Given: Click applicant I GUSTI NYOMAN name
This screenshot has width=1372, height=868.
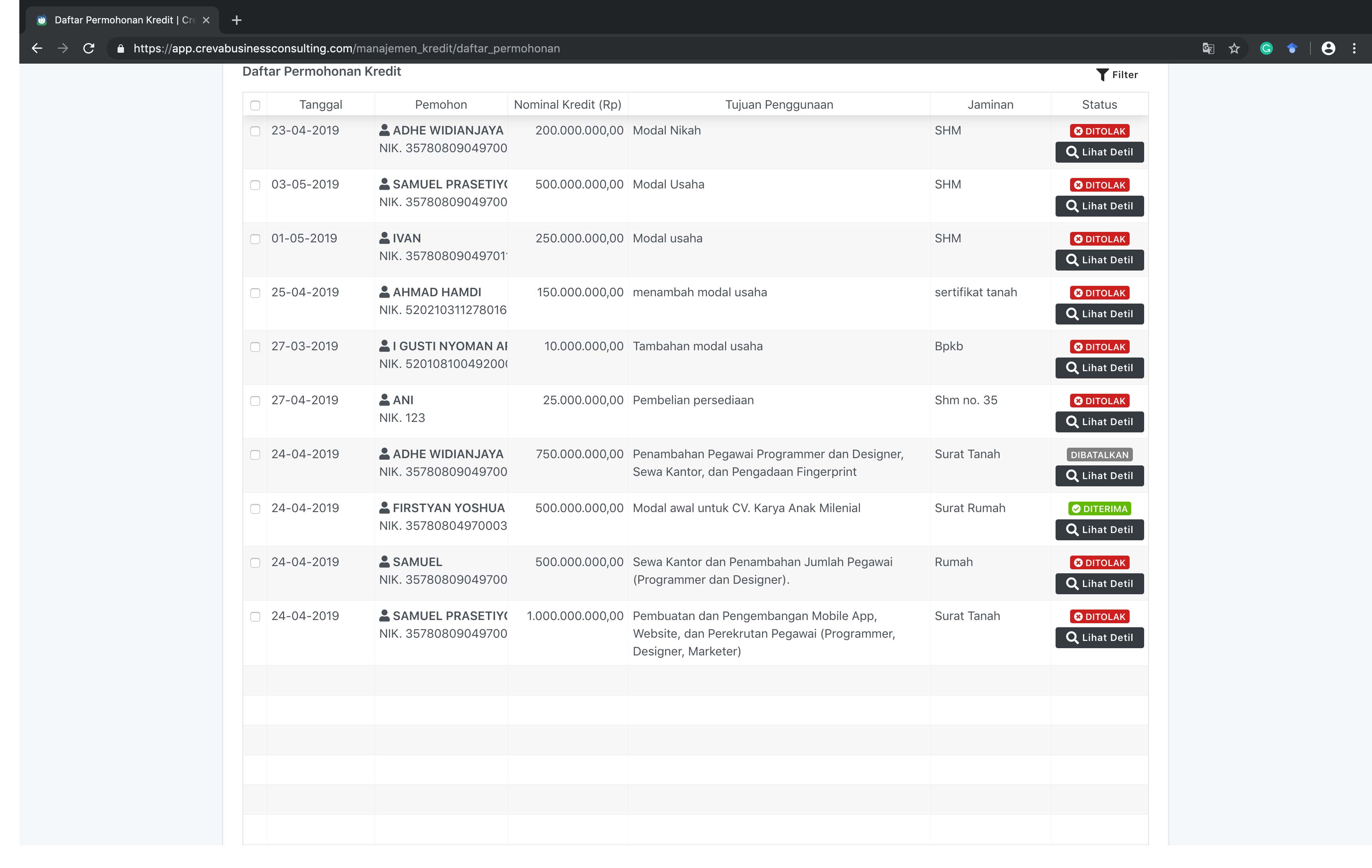Looking at the screenshot, I should coord(450,347).
